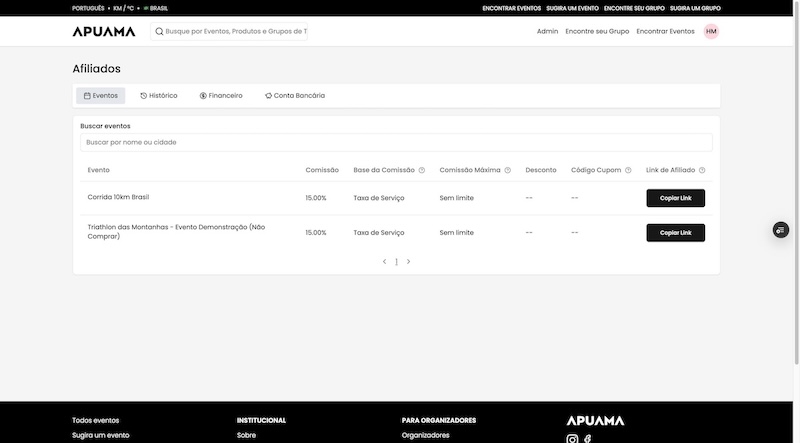
Task: Click the Comissão column header
Action: (x=322, y=170)
